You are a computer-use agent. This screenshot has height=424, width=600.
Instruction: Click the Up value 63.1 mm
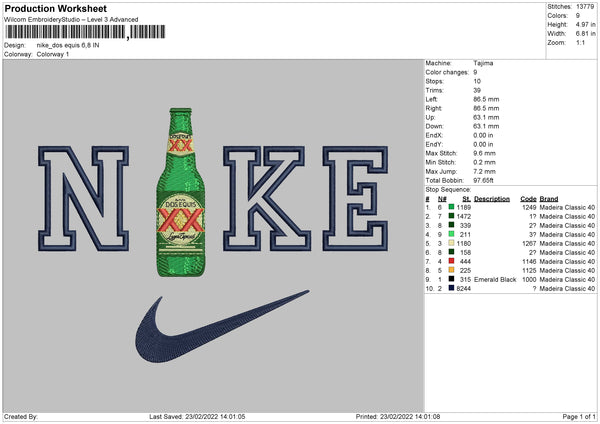tap(486, 117)
